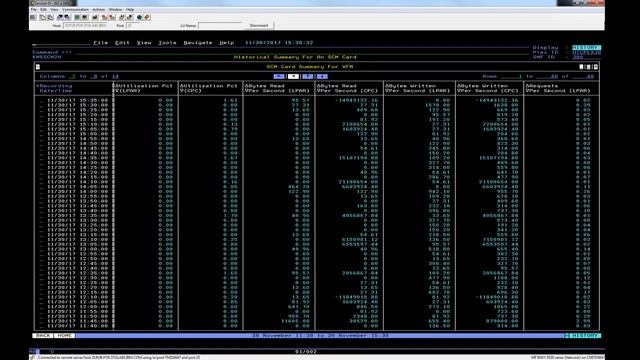Screen dimensions: 640x360
Task: Click the help index toolbar icon
Action: (147, 17)
